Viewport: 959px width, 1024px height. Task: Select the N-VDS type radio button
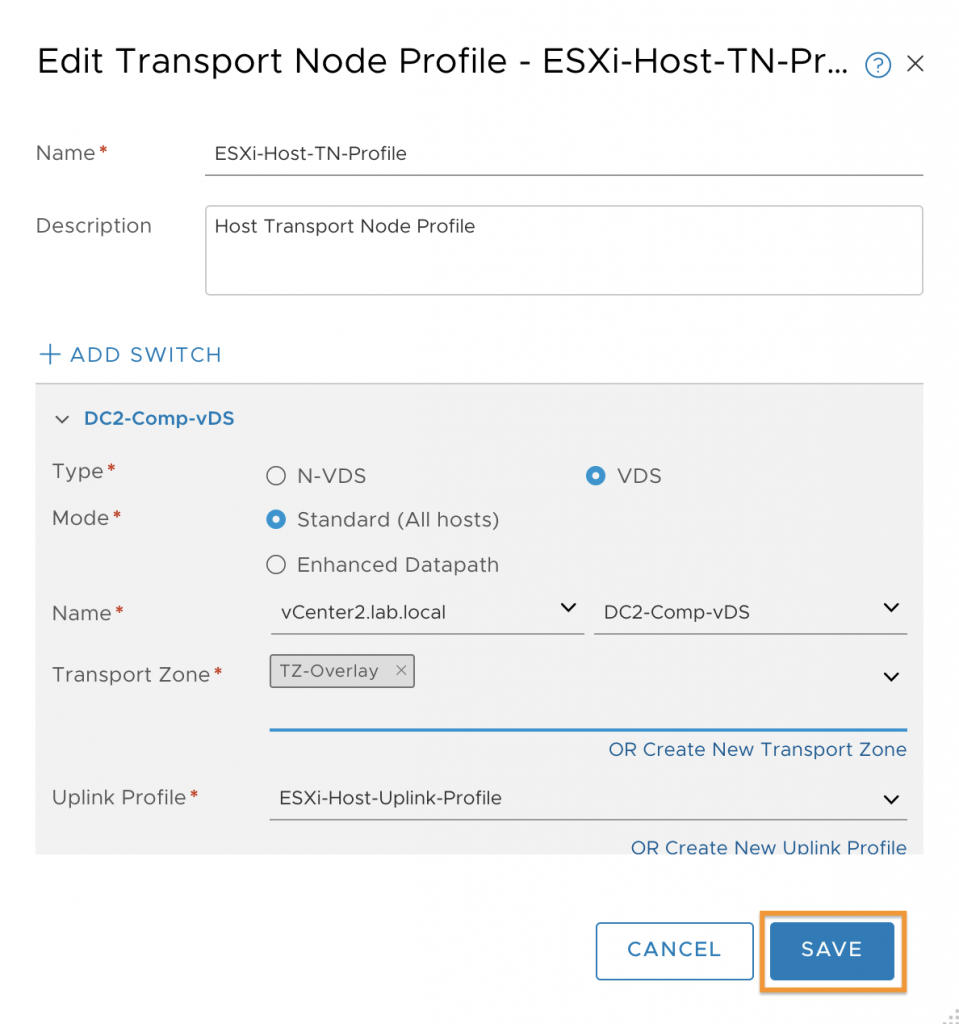[276, 475]
